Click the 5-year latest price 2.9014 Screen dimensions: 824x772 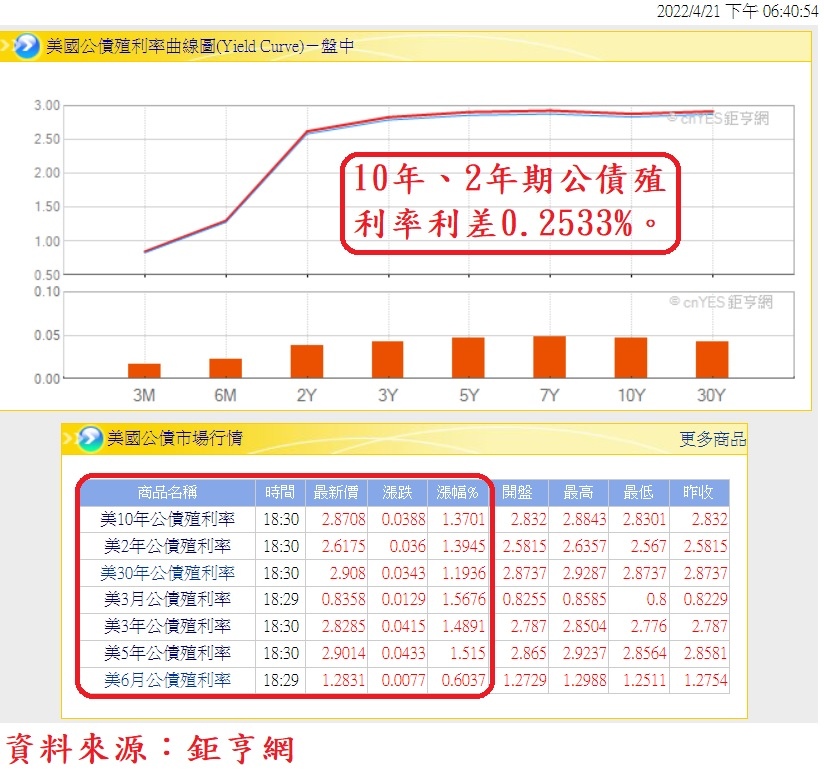344,653
